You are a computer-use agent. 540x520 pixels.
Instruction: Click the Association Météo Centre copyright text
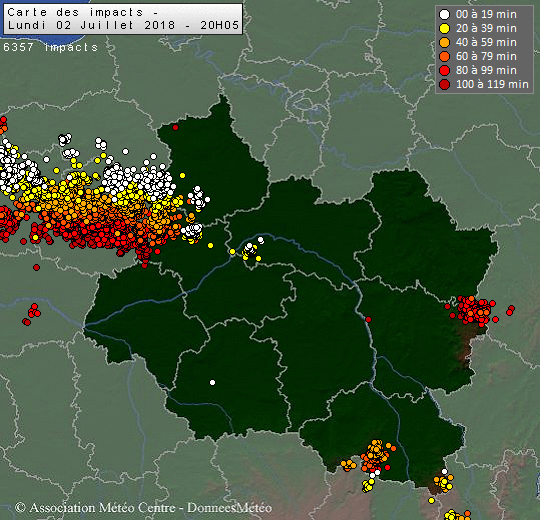click(144, 508)
